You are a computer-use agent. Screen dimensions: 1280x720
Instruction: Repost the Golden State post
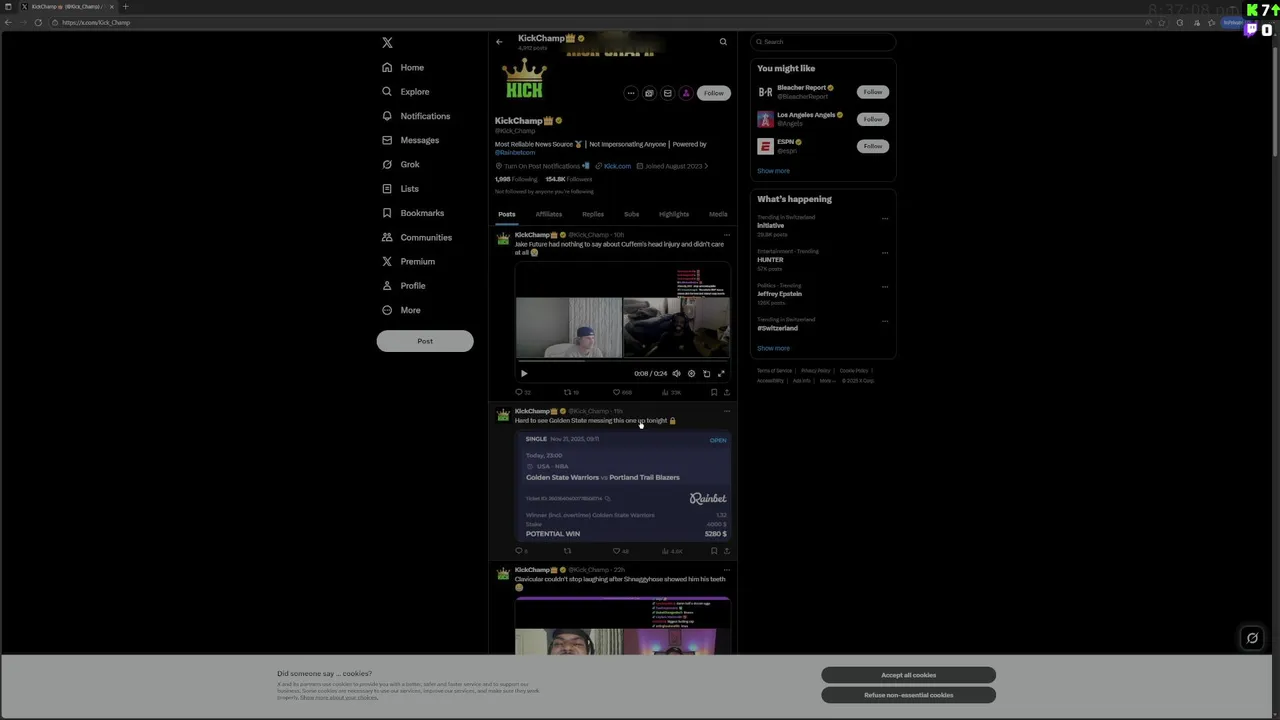[x=567, y=551]
